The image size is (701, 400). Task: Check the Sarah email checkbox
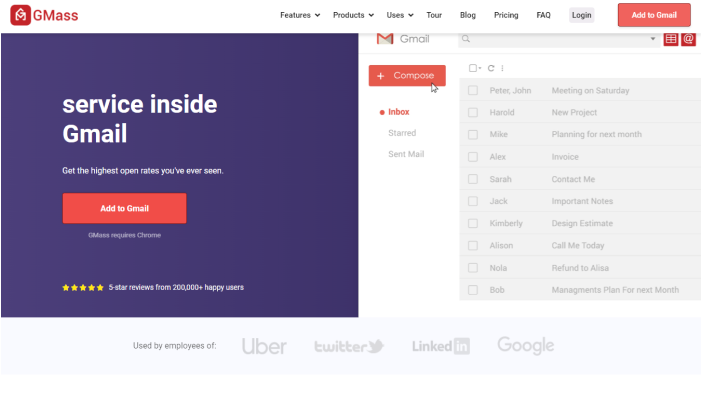(x=473, y=179)
